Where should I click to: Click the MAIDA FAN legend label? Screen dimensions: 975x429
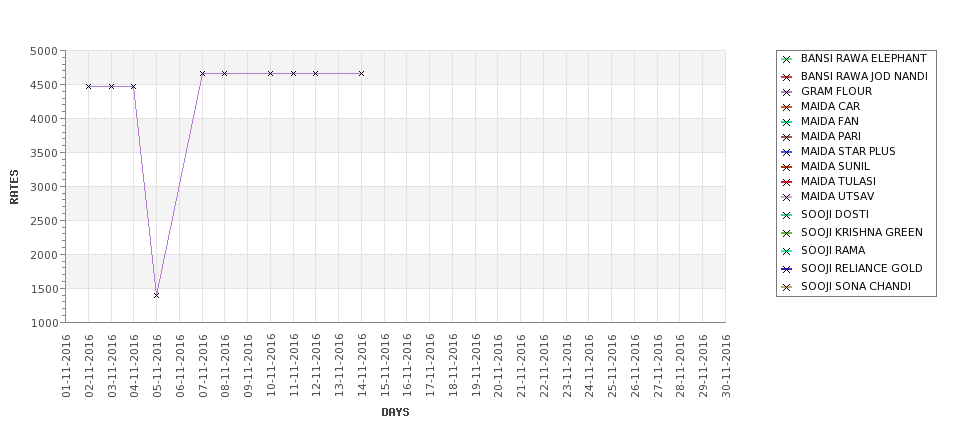point(829,121)
